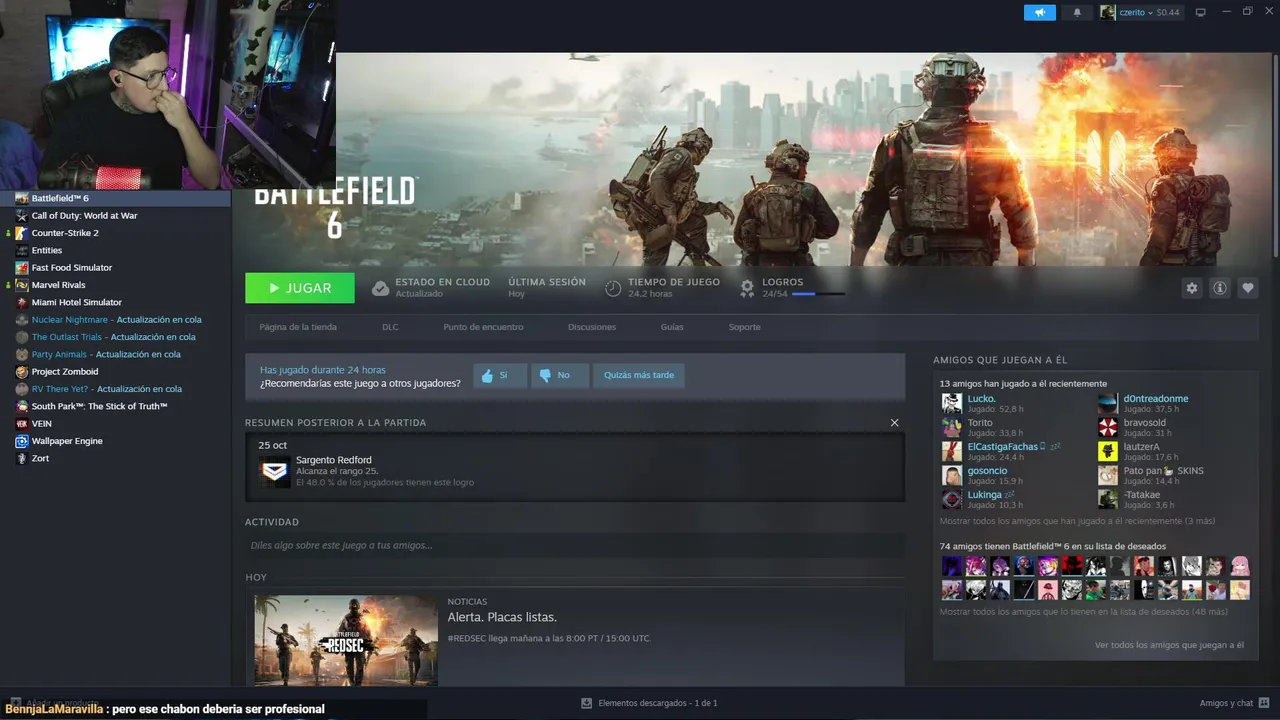
Task: Click the Friends and chat icon
Action: click(1265, 703)
